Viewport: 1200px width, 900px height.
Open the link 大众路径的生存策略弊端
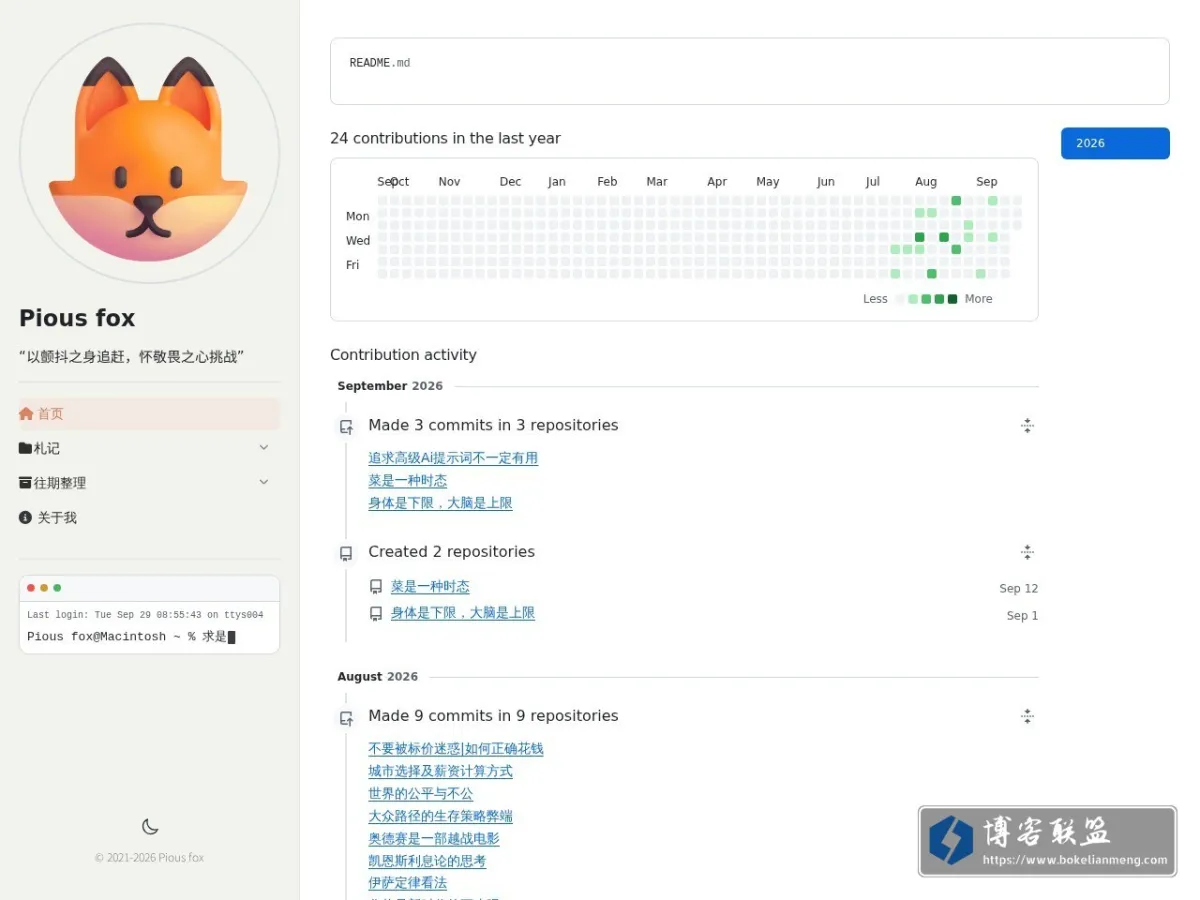tap(440, 816)
